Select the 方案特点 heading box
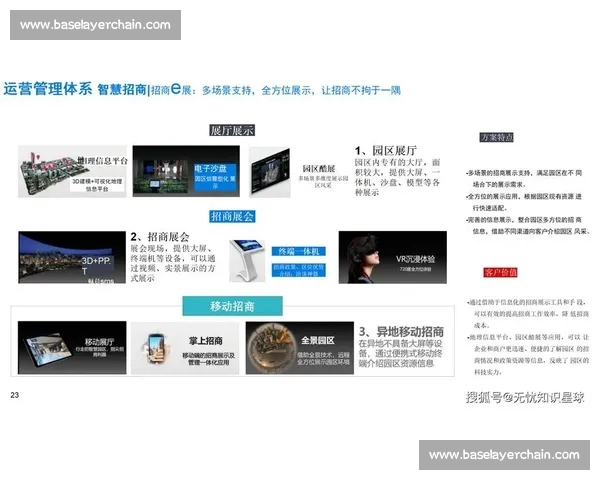 point(497,137)
